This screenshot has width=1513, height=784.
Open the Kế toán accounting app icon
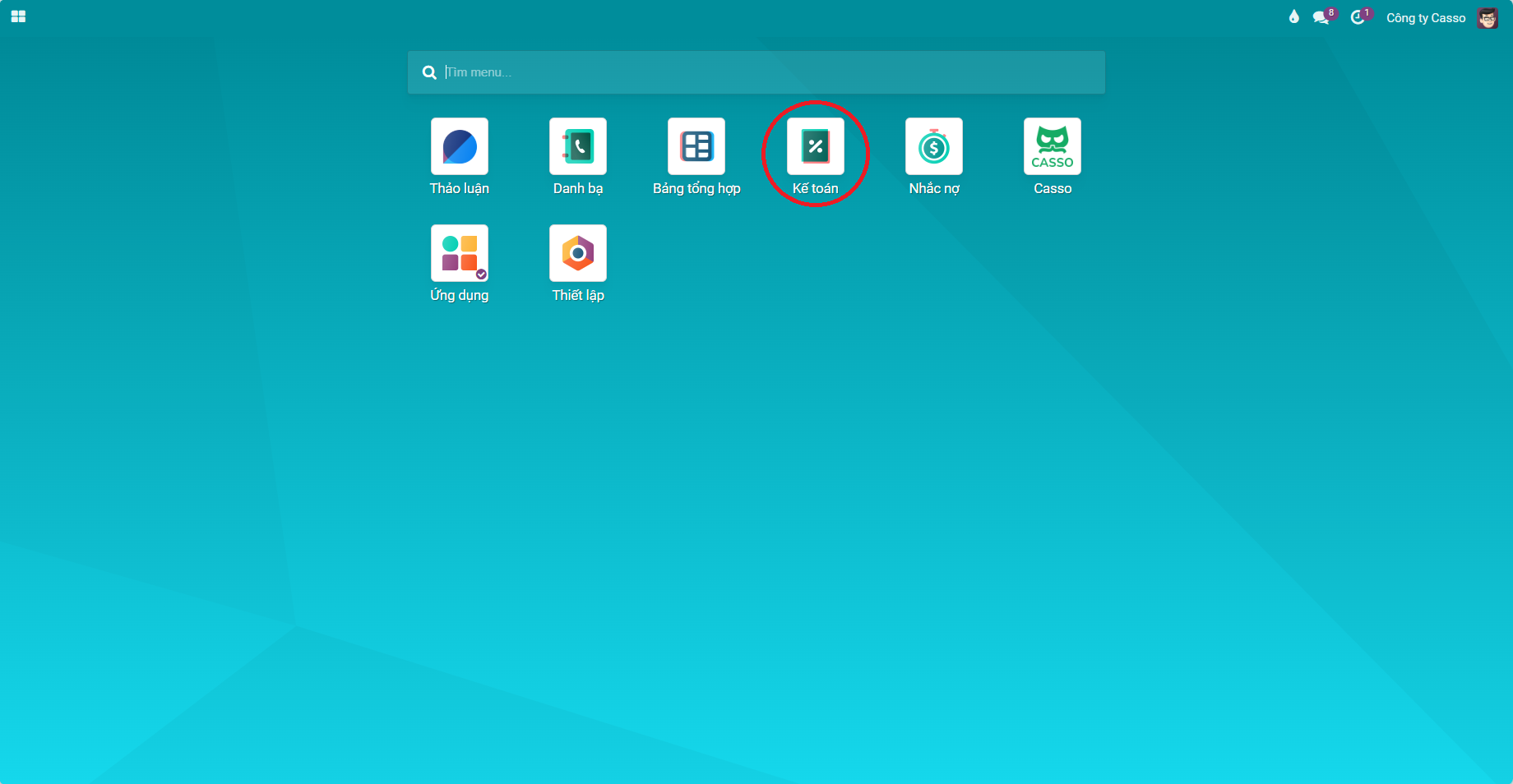point(816,146)
